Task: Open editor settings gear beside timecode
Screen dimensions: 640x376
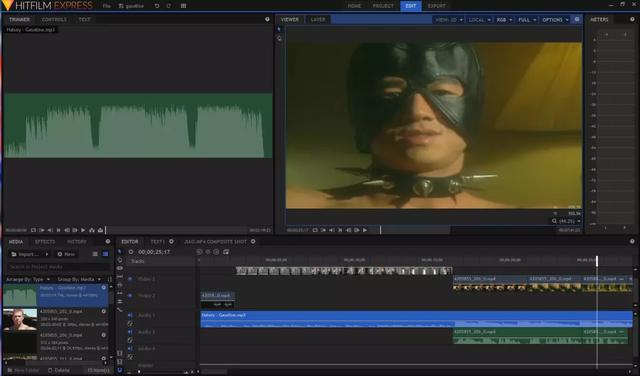Action: click(x=131, y=252)
